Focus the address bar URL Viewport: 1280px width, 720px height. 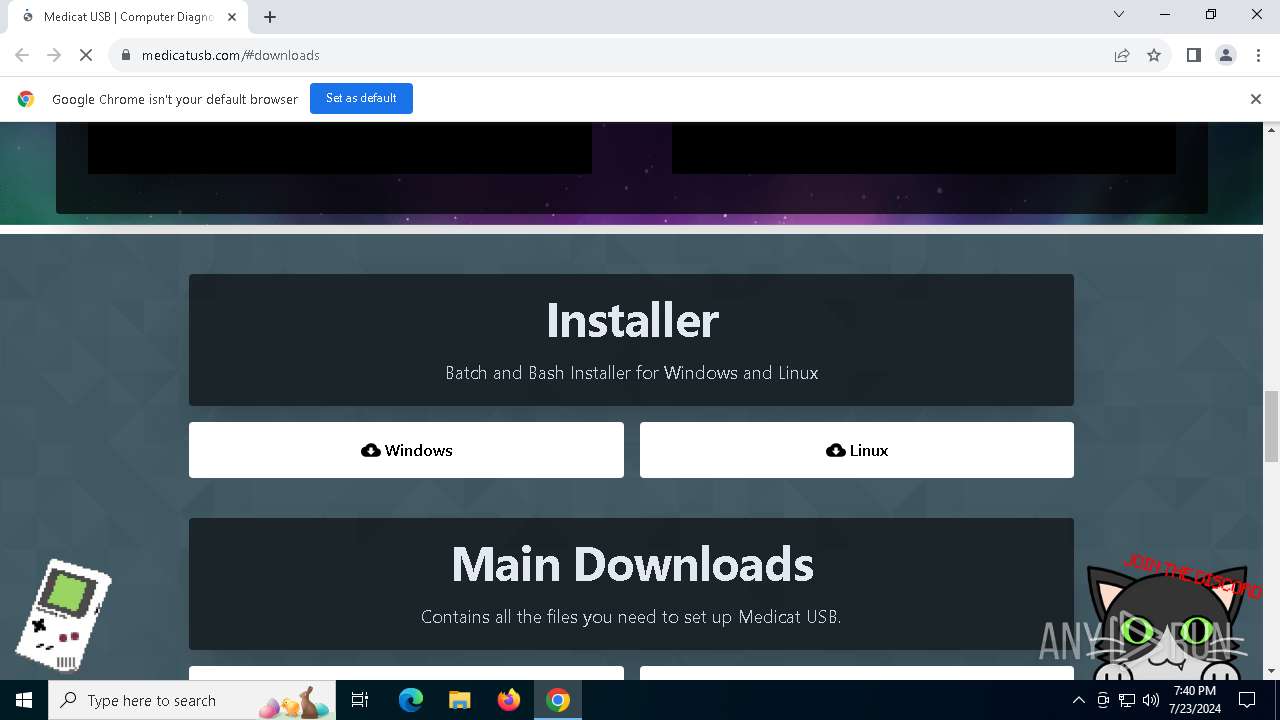[231, 55]
